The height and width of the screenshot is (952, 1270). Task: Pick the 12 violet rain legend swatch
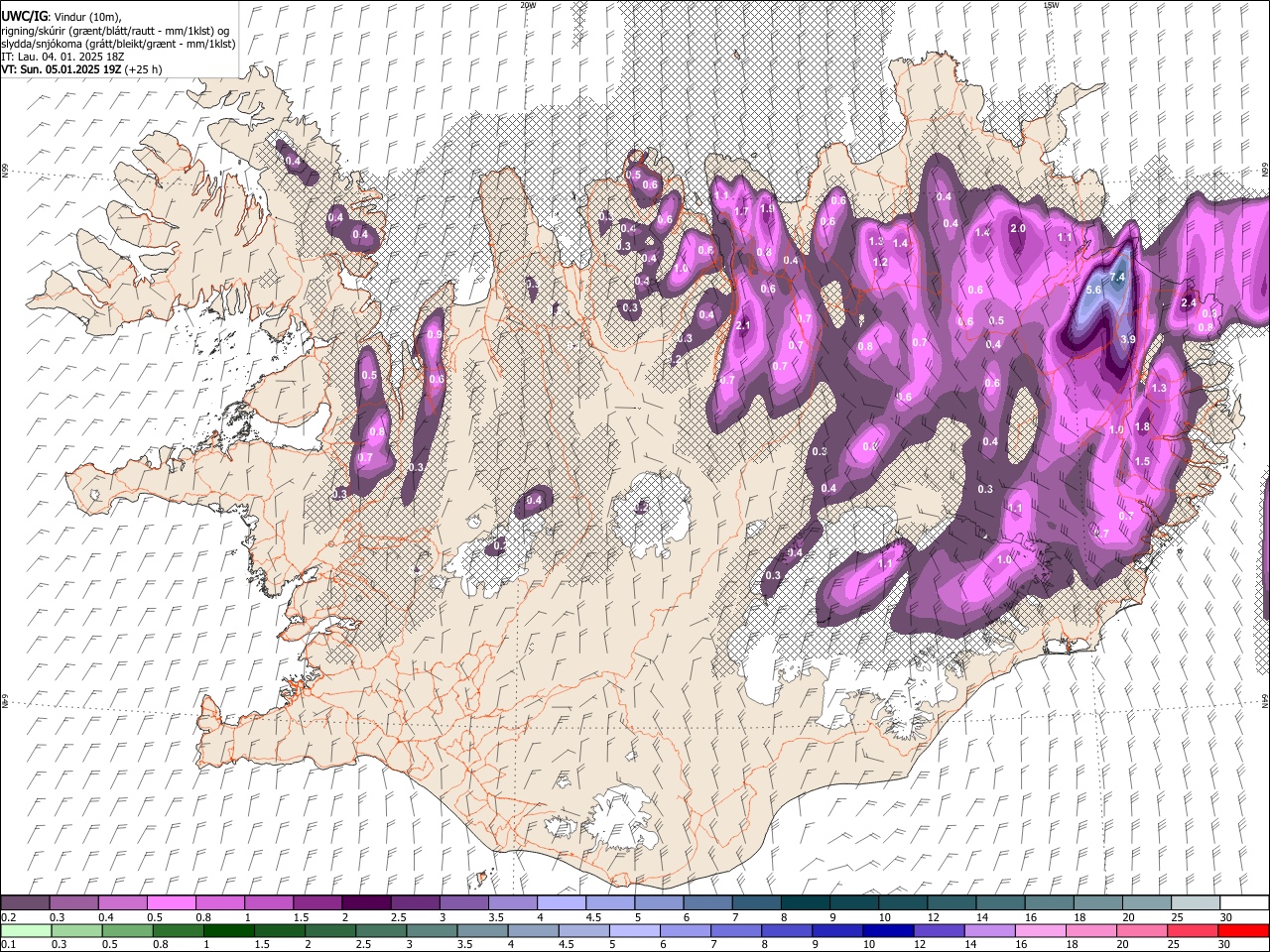pyautogui.click(x=939, y=930)
